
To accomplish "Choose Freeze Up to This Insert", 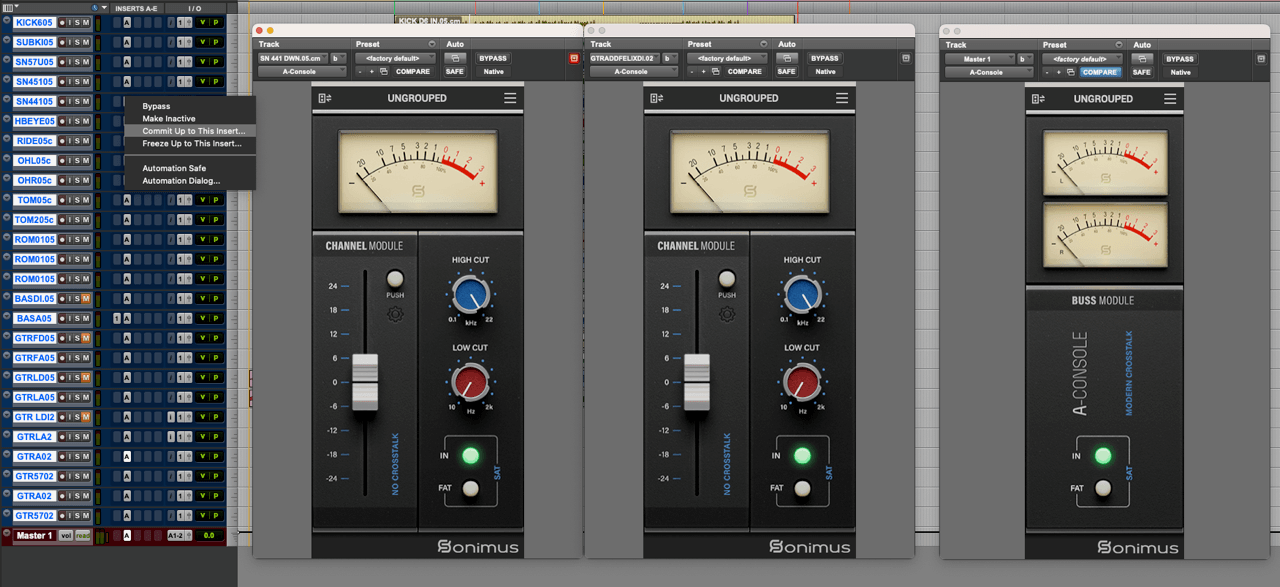I will click(192, 144).
